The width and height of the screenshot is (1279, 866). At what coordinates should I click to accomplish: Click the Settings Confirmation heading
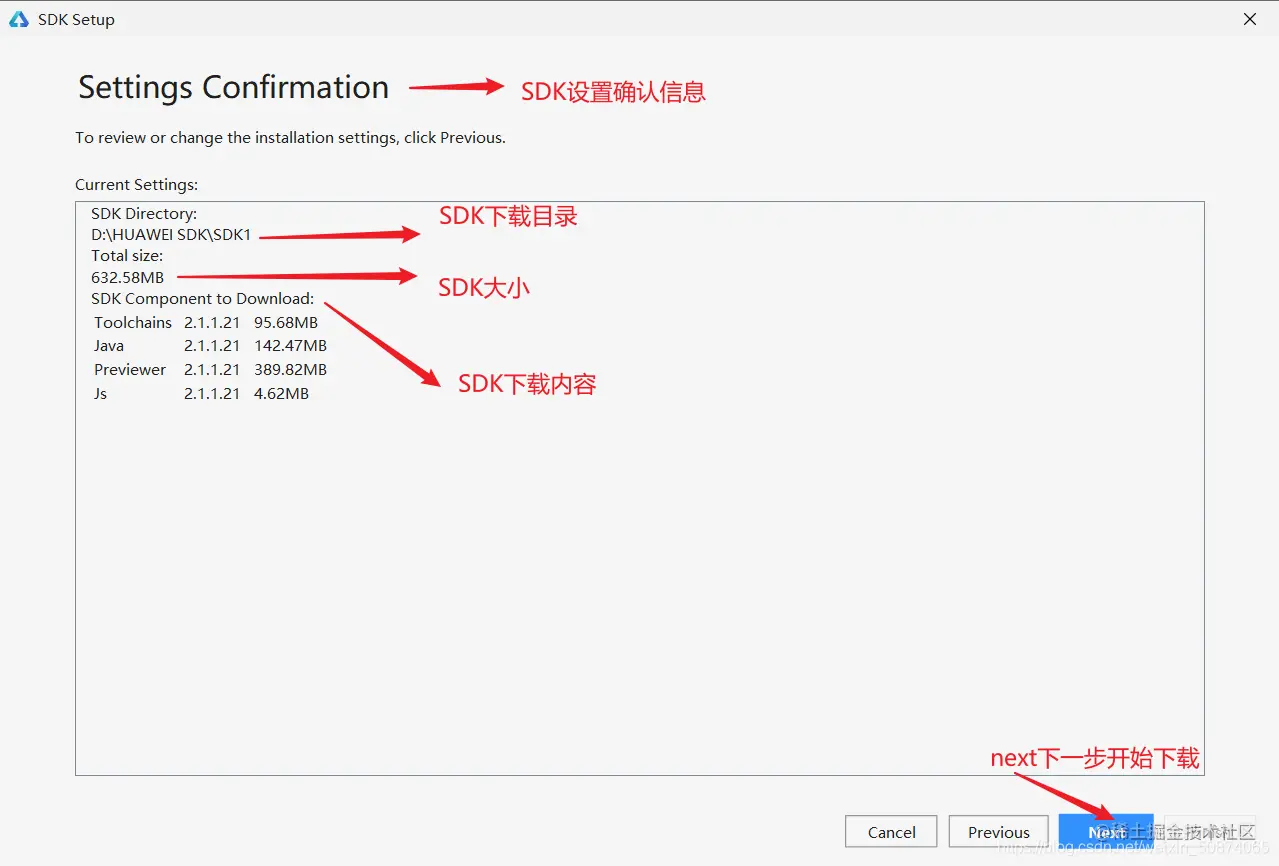point(233,87)
